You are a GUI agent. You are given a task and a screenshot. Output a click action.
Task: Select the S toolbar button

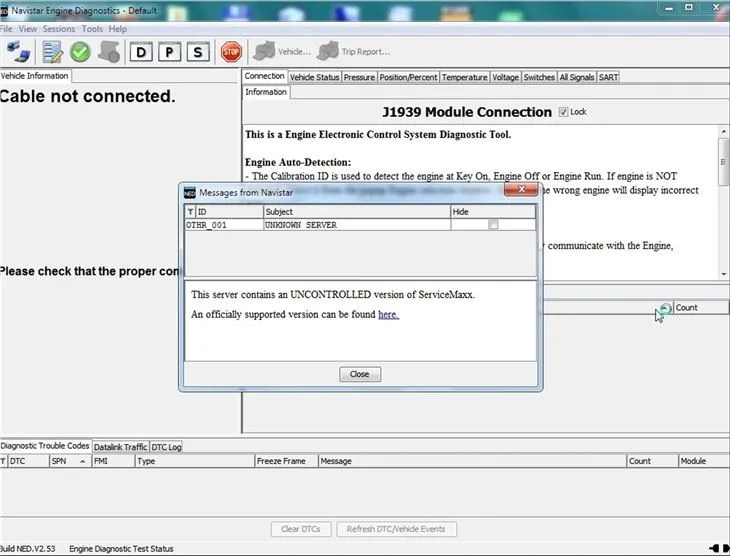point(198,52)
